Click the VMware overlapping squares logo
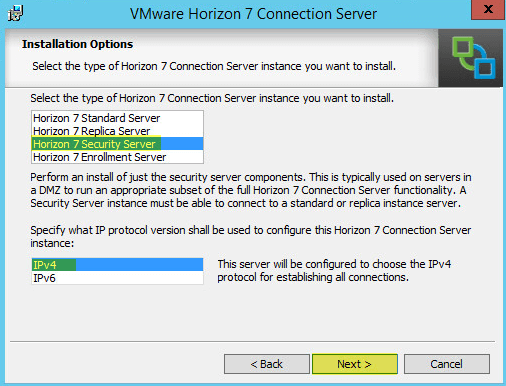This screenshot has width=506, height=386. point(473,58)
